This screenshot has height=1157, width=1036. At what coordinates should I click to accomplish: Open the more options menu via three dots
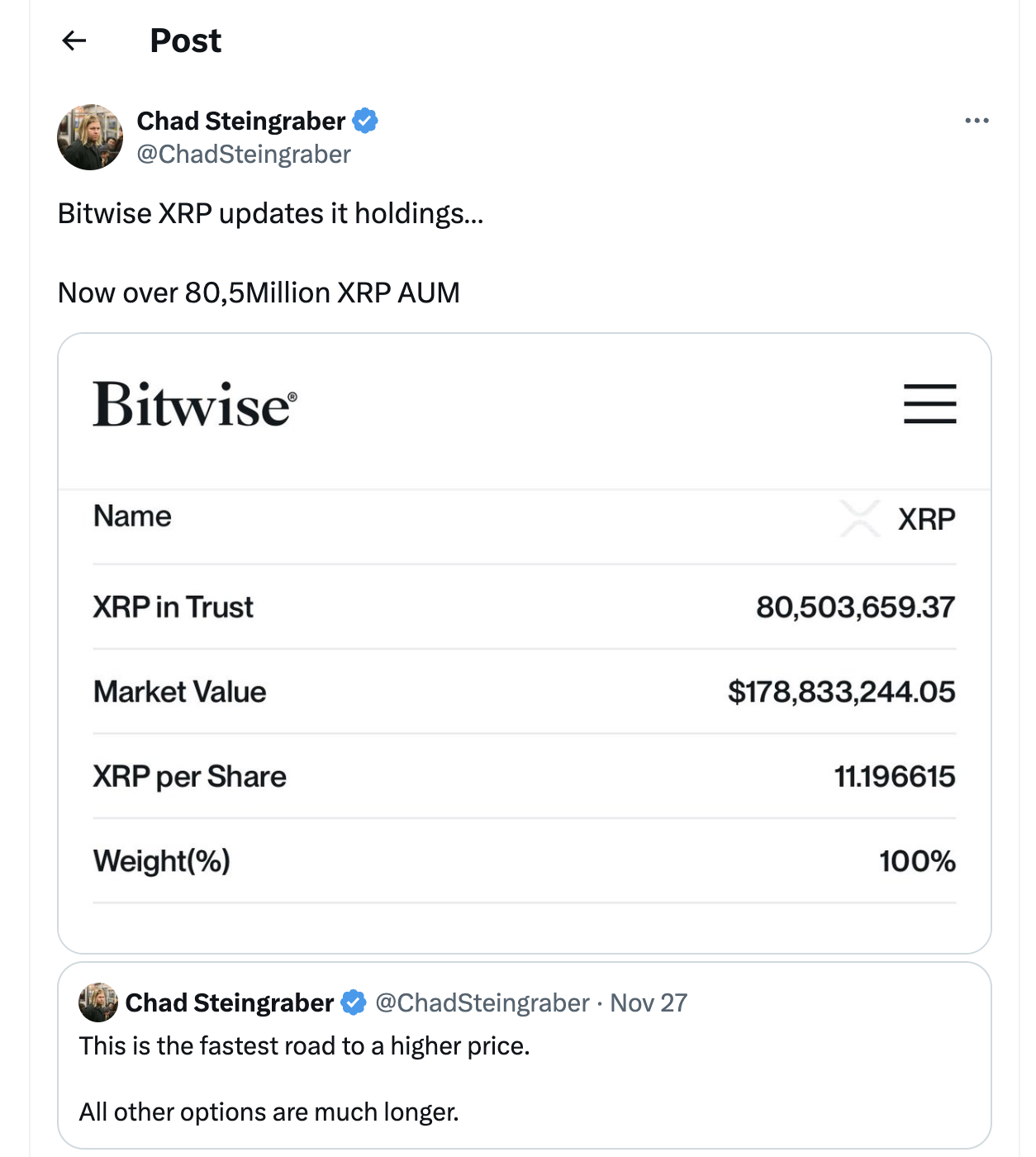[977, 120]
